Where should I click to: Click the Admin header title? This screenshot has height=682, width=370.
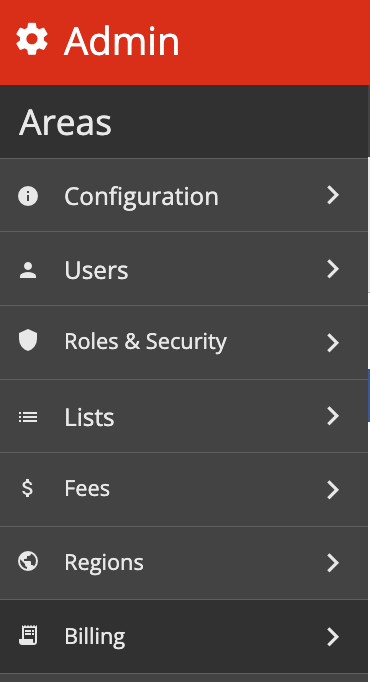click(x=122, y=41)
